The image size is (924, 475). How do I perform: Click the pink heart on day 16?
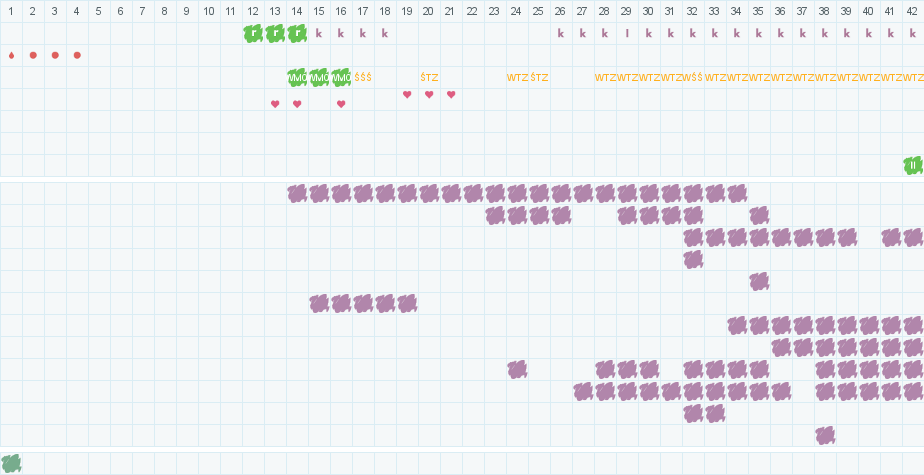(x=341, y=104)
